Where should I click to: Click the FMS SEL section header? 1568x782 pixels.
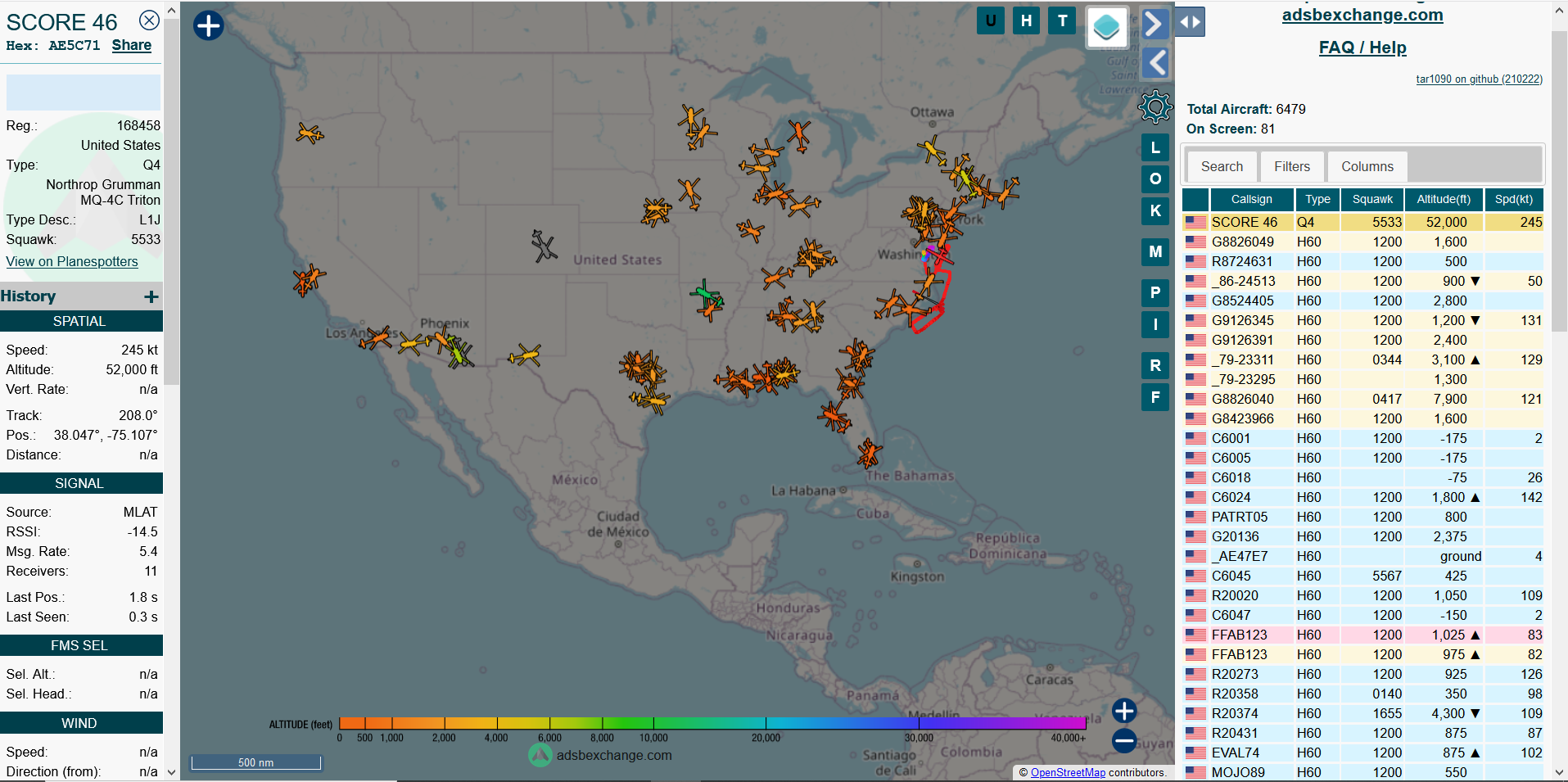pos(80,645)
